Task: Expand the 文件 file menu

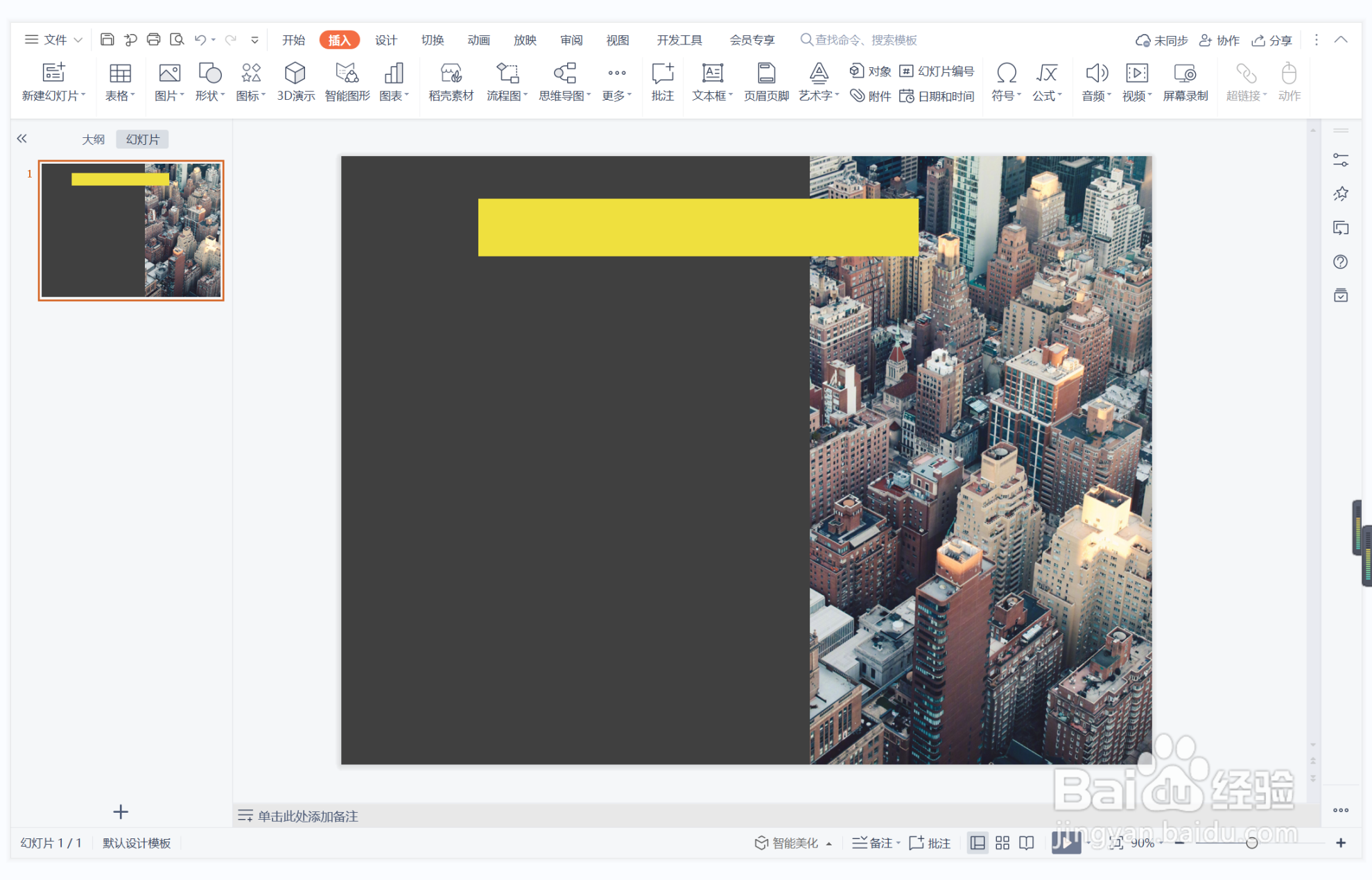Action: tap(54, 40)
